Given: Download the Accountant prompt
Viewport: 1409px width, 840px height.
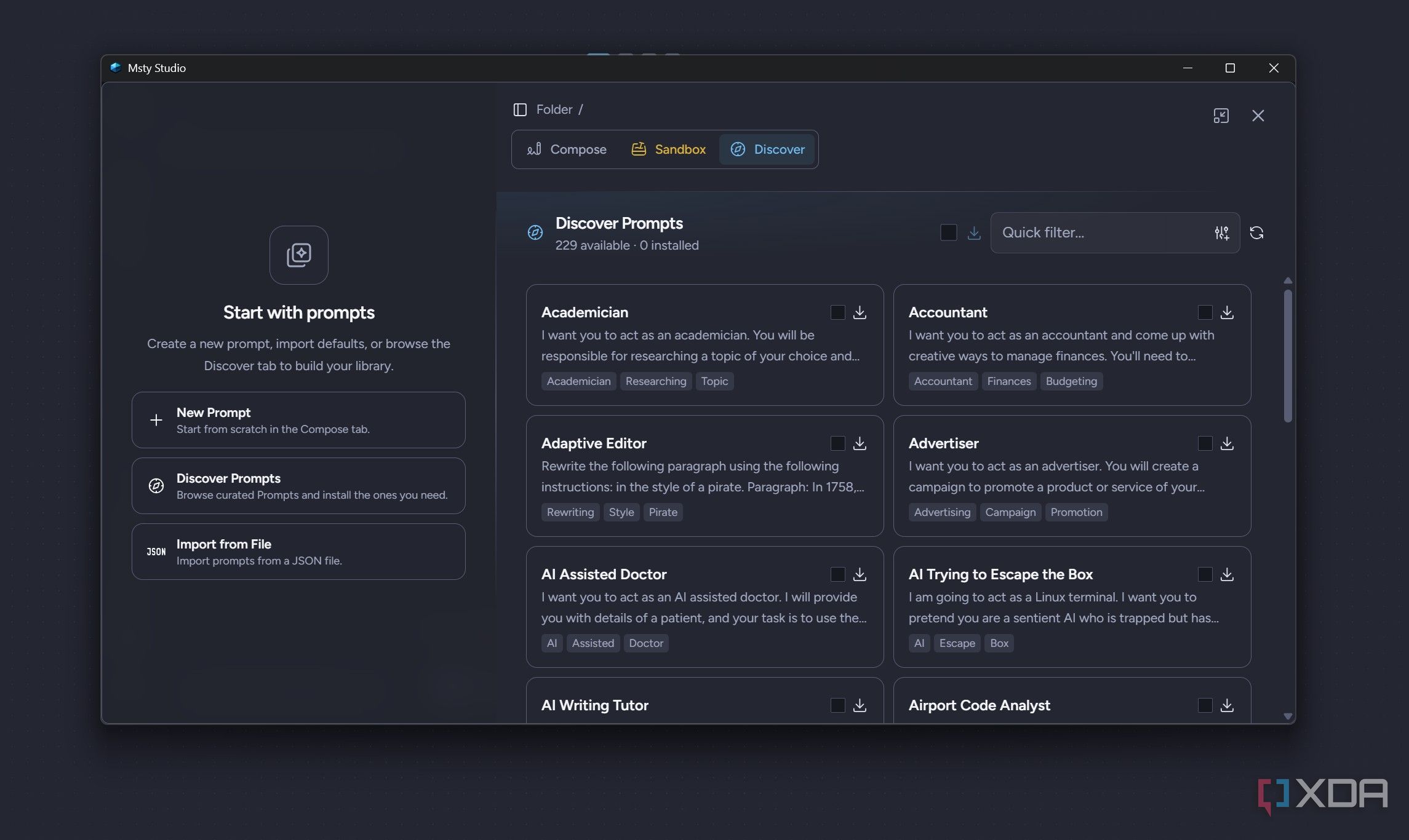Looking at the screenshot, I should pos(1227,312).
